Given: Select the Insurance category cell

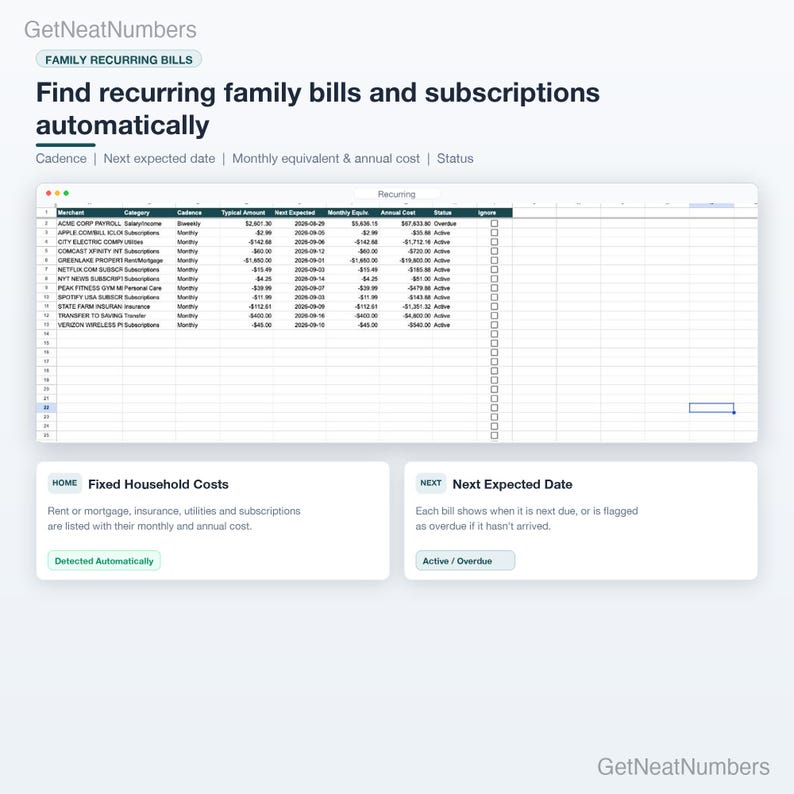Looking at the screenshot, I should 149,306.
